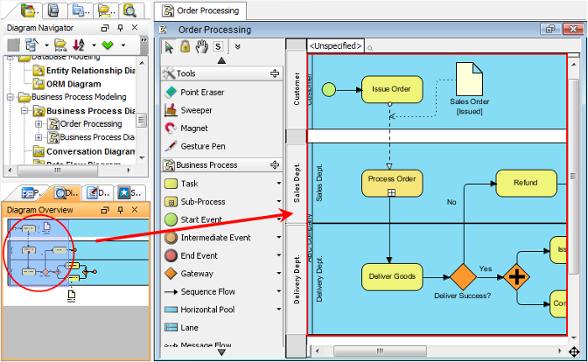Viewport: 588px width, 362px height.
Task: Click the green checkmark in Diagram Navigator toolbar
Action: pos(108,45)
